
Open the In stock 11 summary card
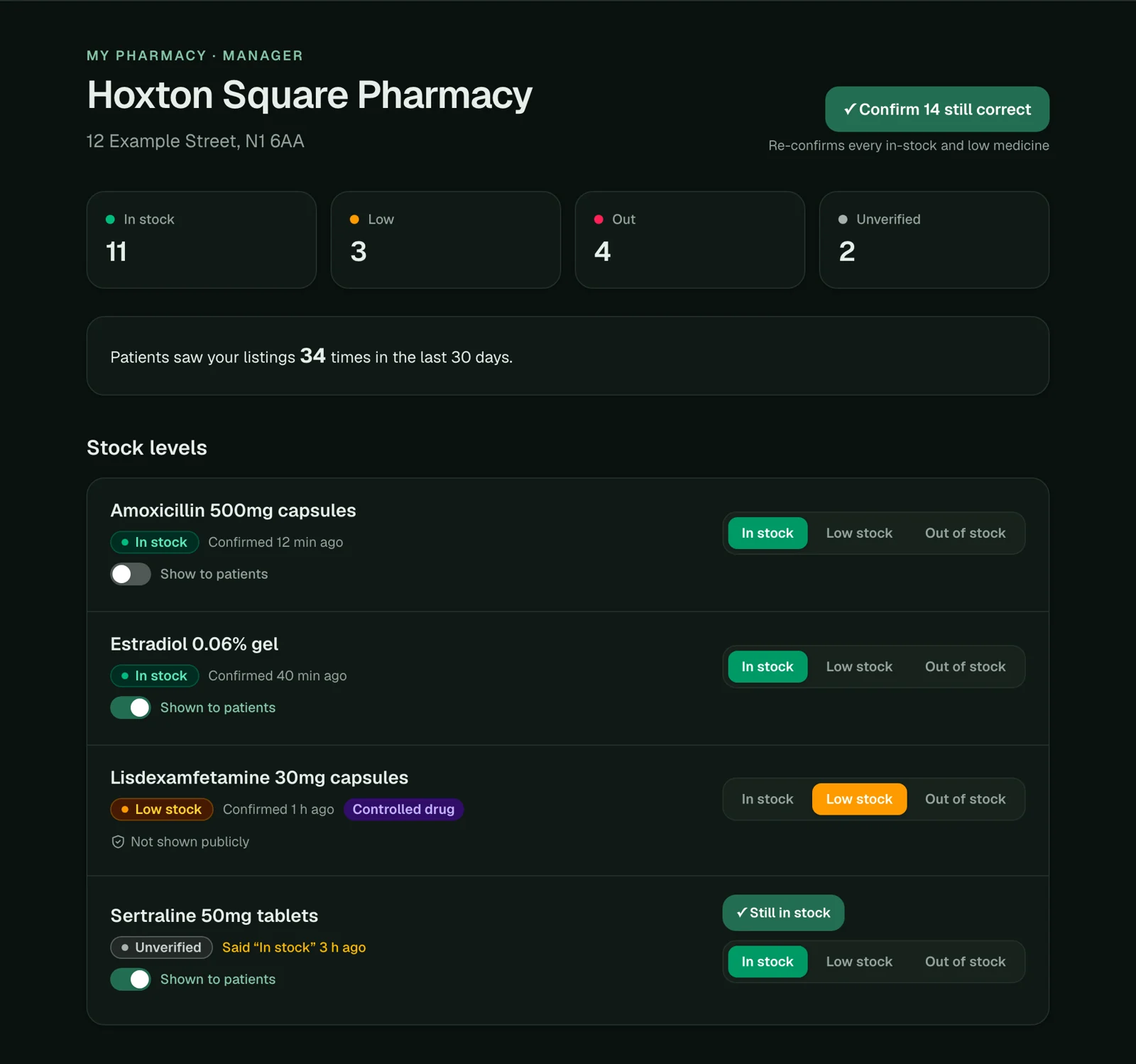click(x=202, y=240)
